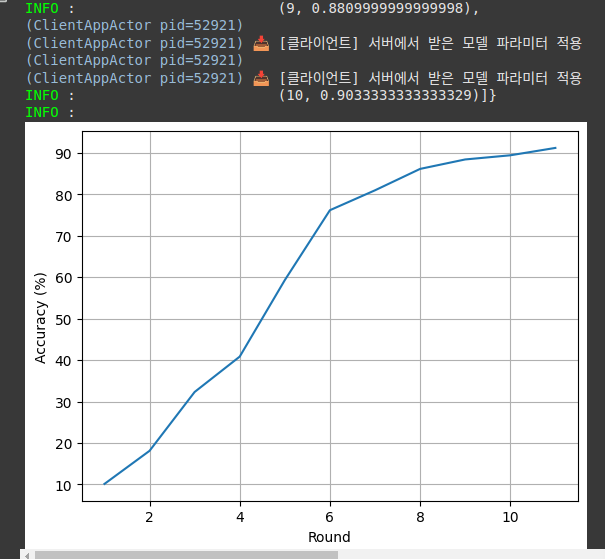Click the y-axis tick label '10'

63,486
